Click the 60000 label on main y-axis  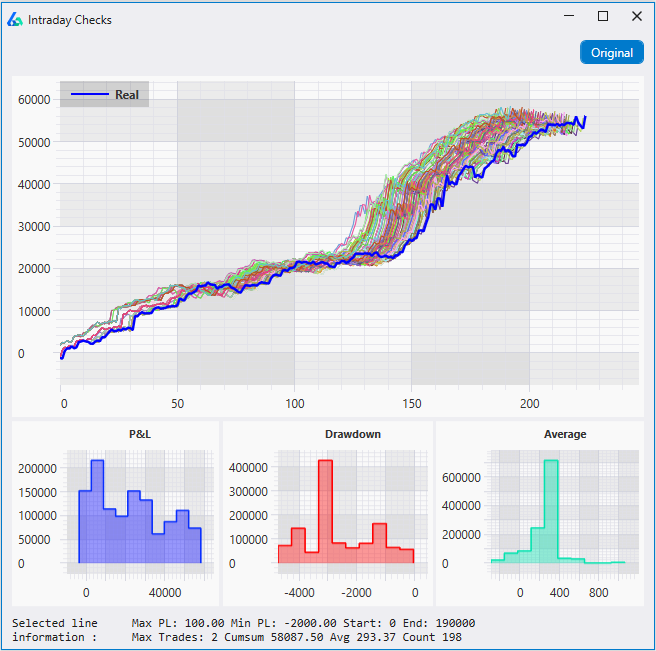click(34, 100)
